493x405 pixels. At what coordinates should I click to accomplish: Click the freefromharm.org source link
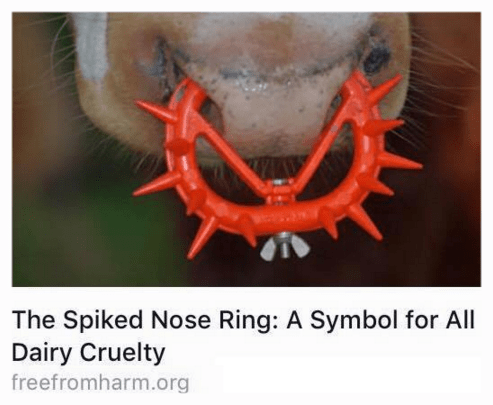click(100, 382)
